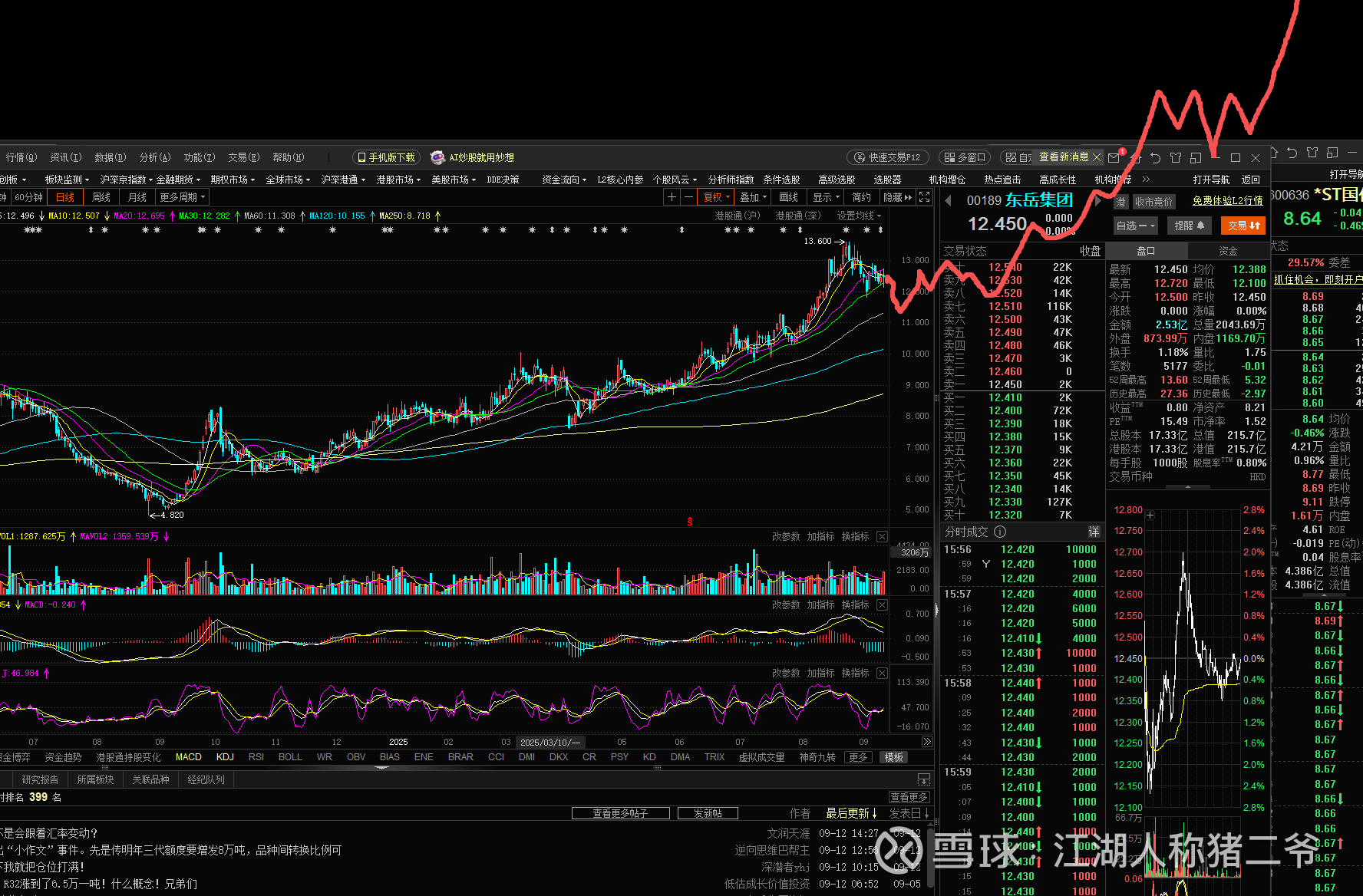Click the 免费体验L2行情 link
1363x896 pixels.
(x=1228, y=200)
